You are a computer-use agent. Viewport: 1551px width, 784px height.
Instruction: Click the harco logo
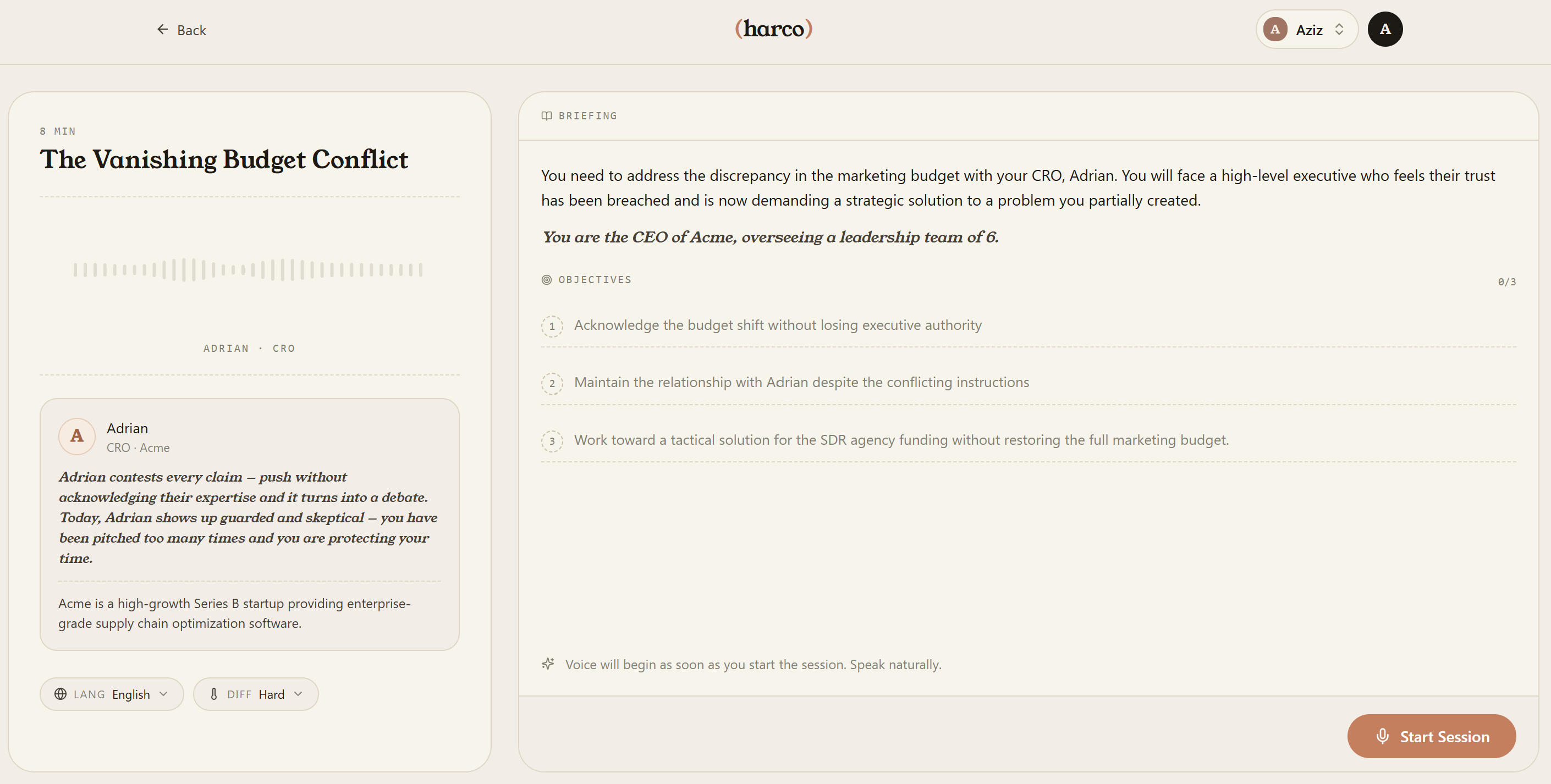[774, 28]
